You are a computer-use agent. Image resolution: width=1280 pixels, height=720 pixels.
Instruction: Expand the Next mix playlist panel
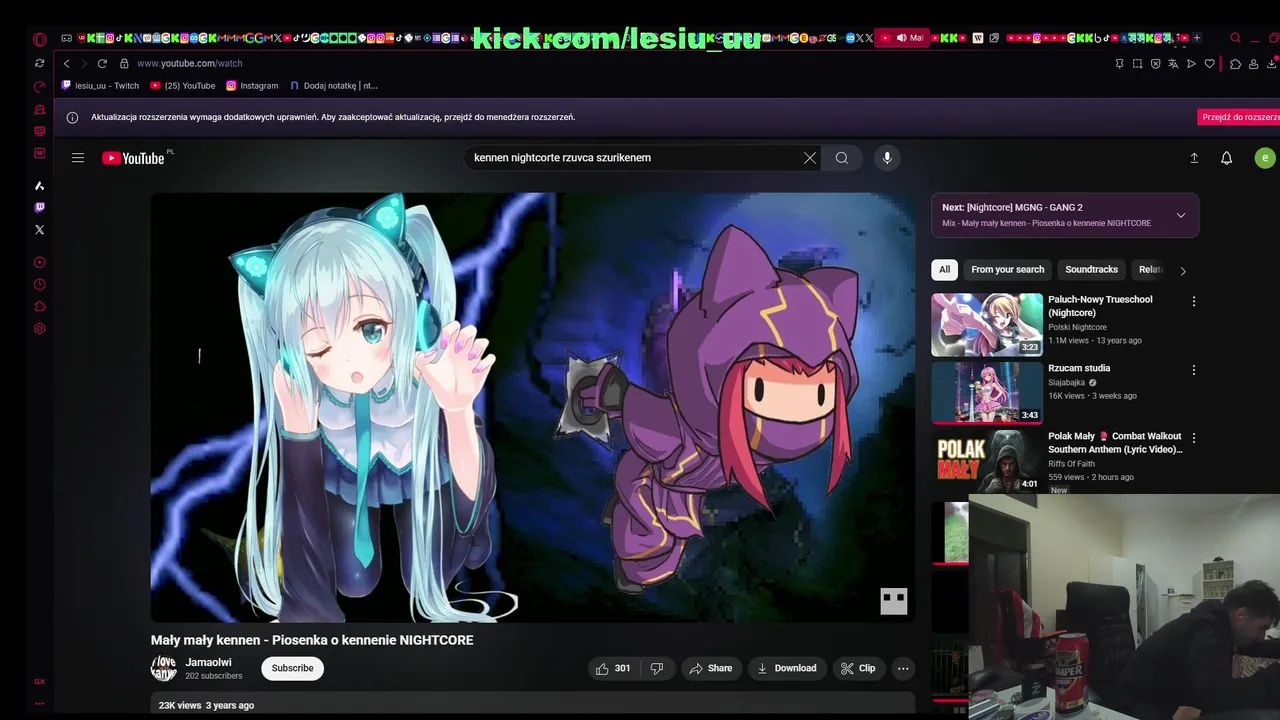1181,215
